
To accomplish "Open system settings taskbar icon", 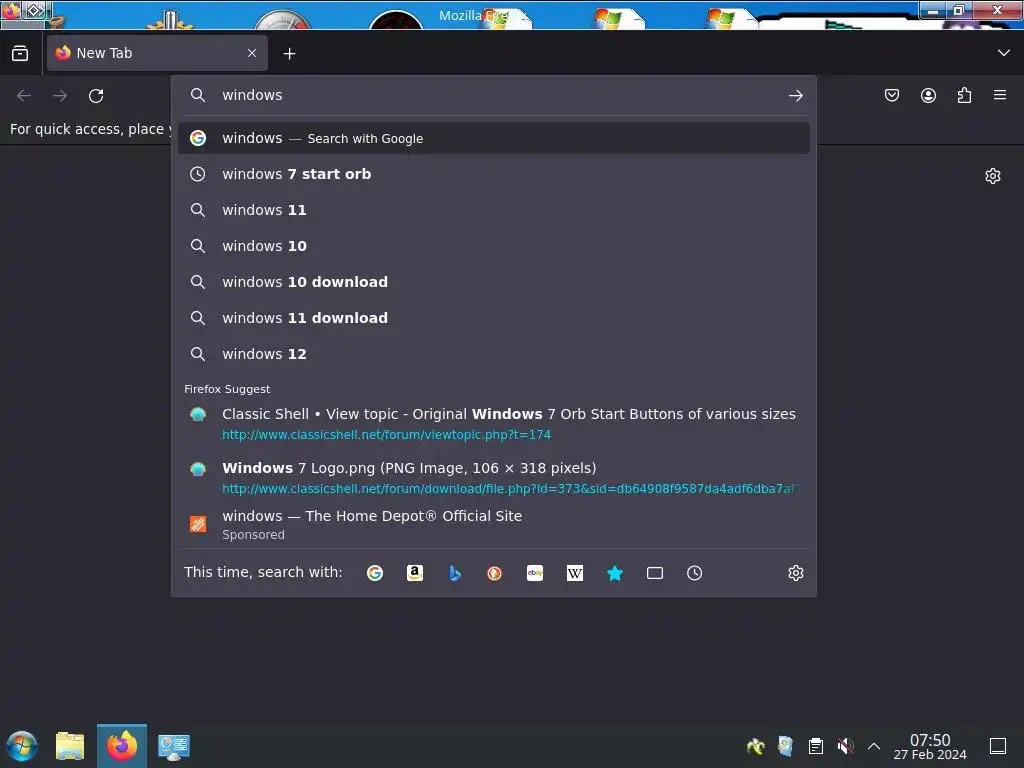I will (174, 746).
